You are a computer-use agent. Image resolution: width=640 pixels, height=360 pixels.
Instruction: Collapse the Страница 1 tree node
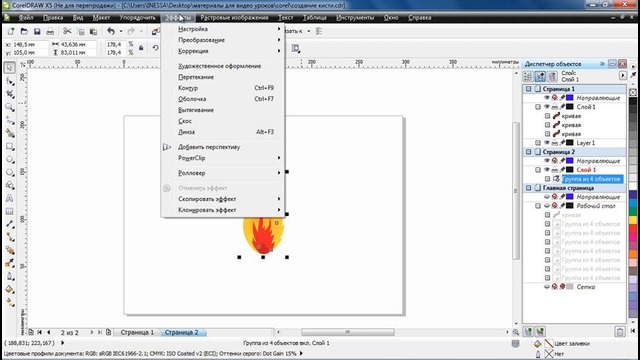coord(529,89)
